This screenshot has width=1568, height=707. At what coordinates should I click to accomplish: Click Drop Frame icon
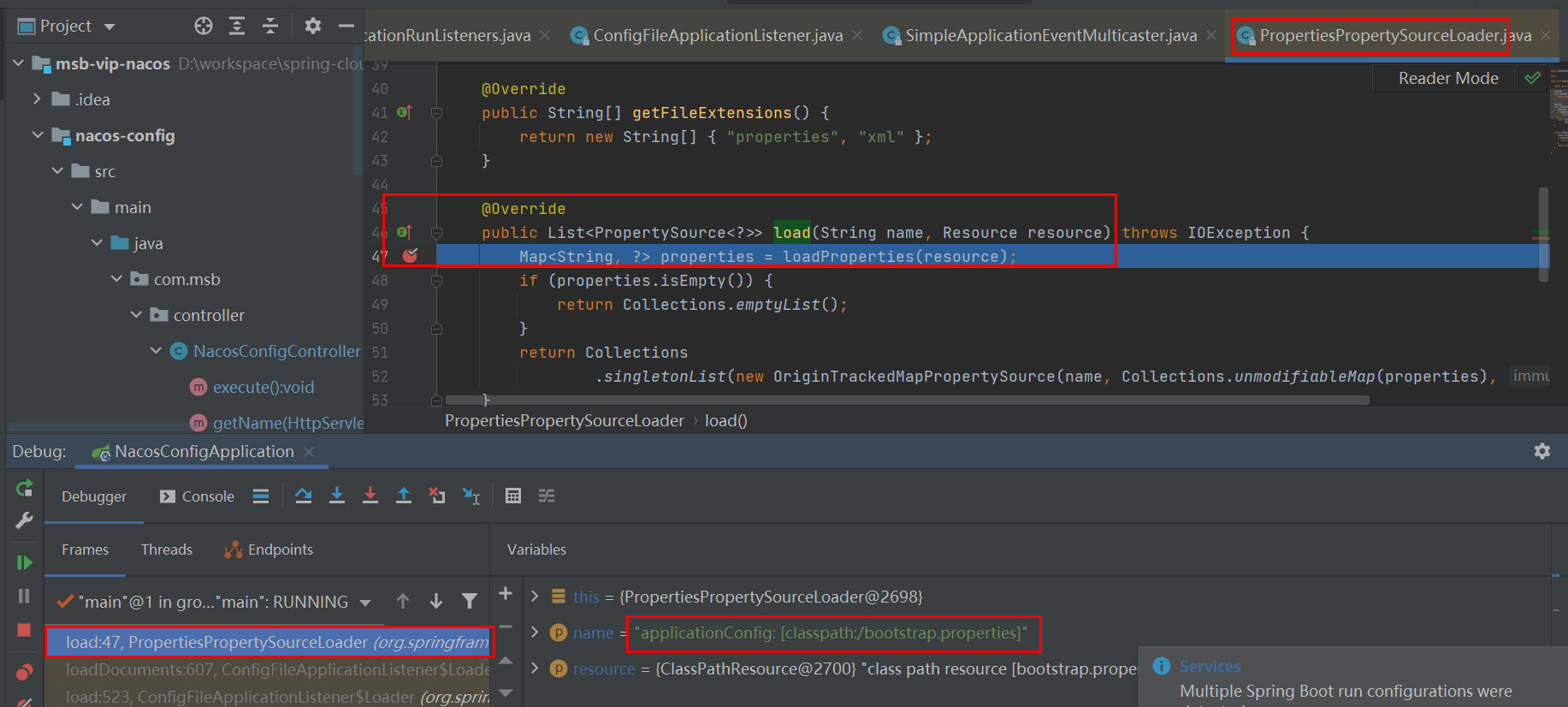(437, 496)
